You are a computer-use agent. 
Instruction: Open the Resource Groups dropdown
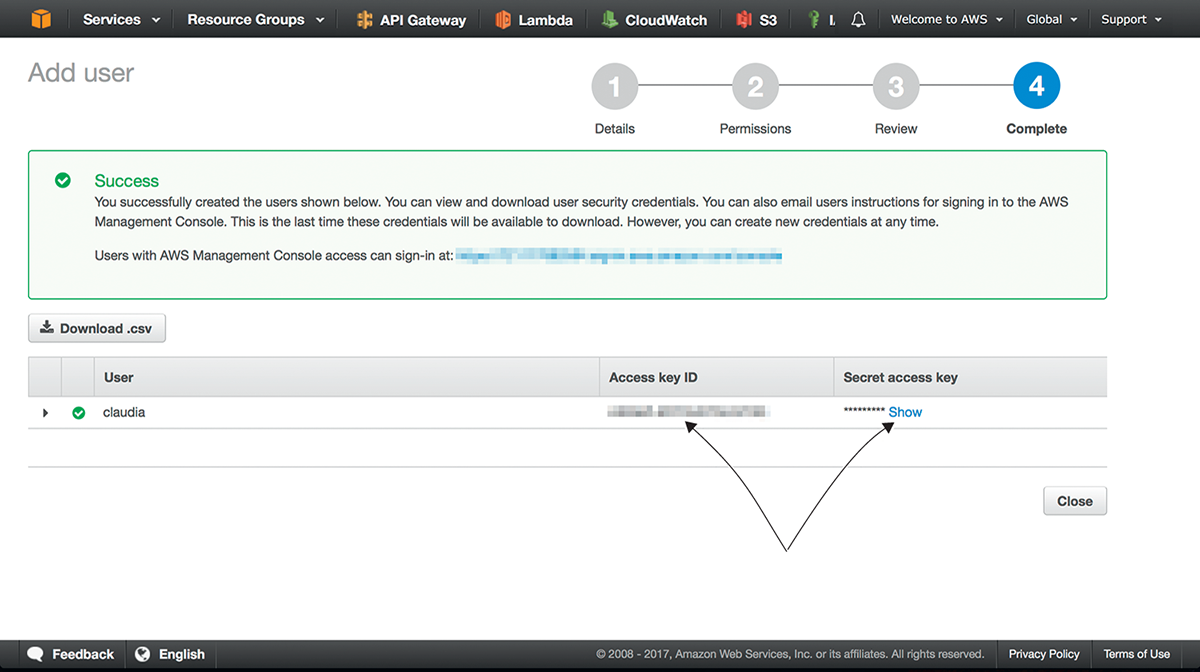click(x=255, y=20)
